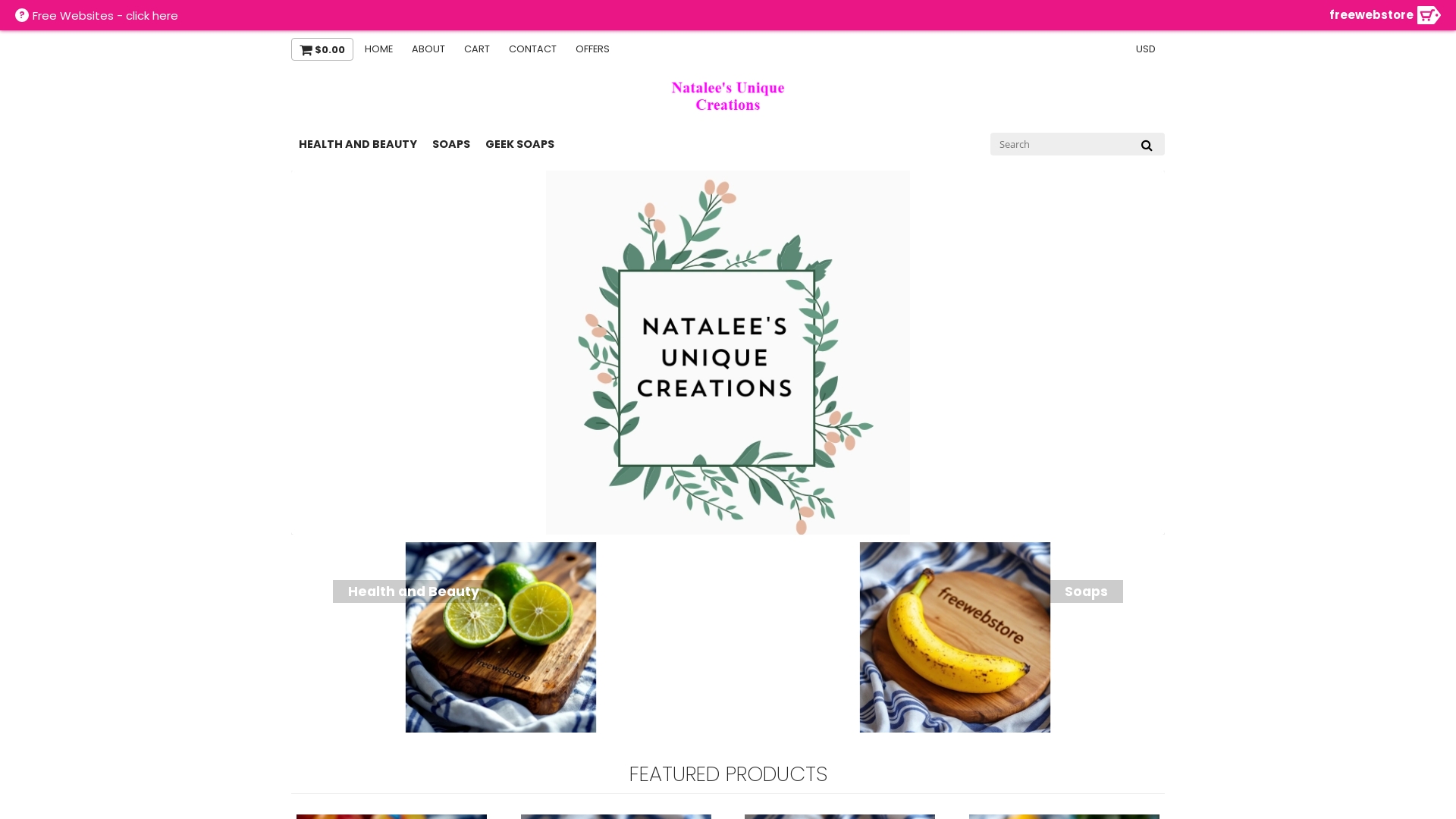The image size is (1456, 819).
Task: Go to the HOME menu item
Action: click(x=378, y=49)
